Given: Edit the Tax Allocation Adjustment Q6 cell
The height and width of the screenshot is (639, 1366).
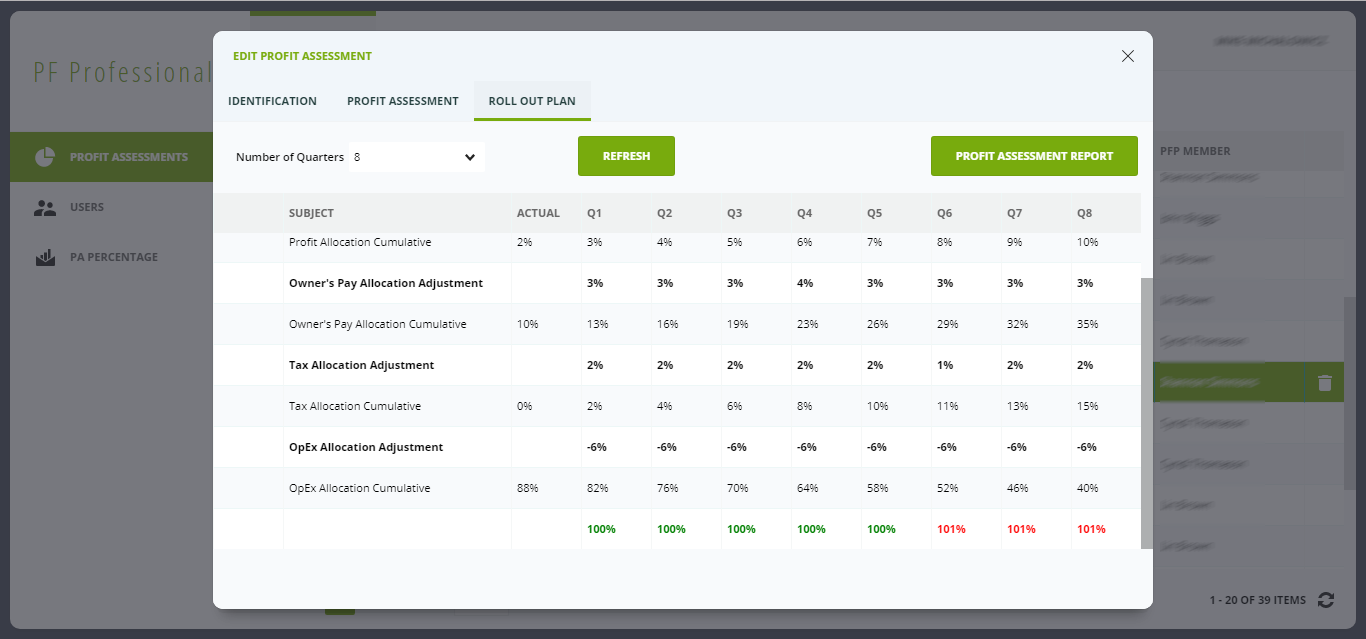Looking at the screenshot, I should point(945,365).
